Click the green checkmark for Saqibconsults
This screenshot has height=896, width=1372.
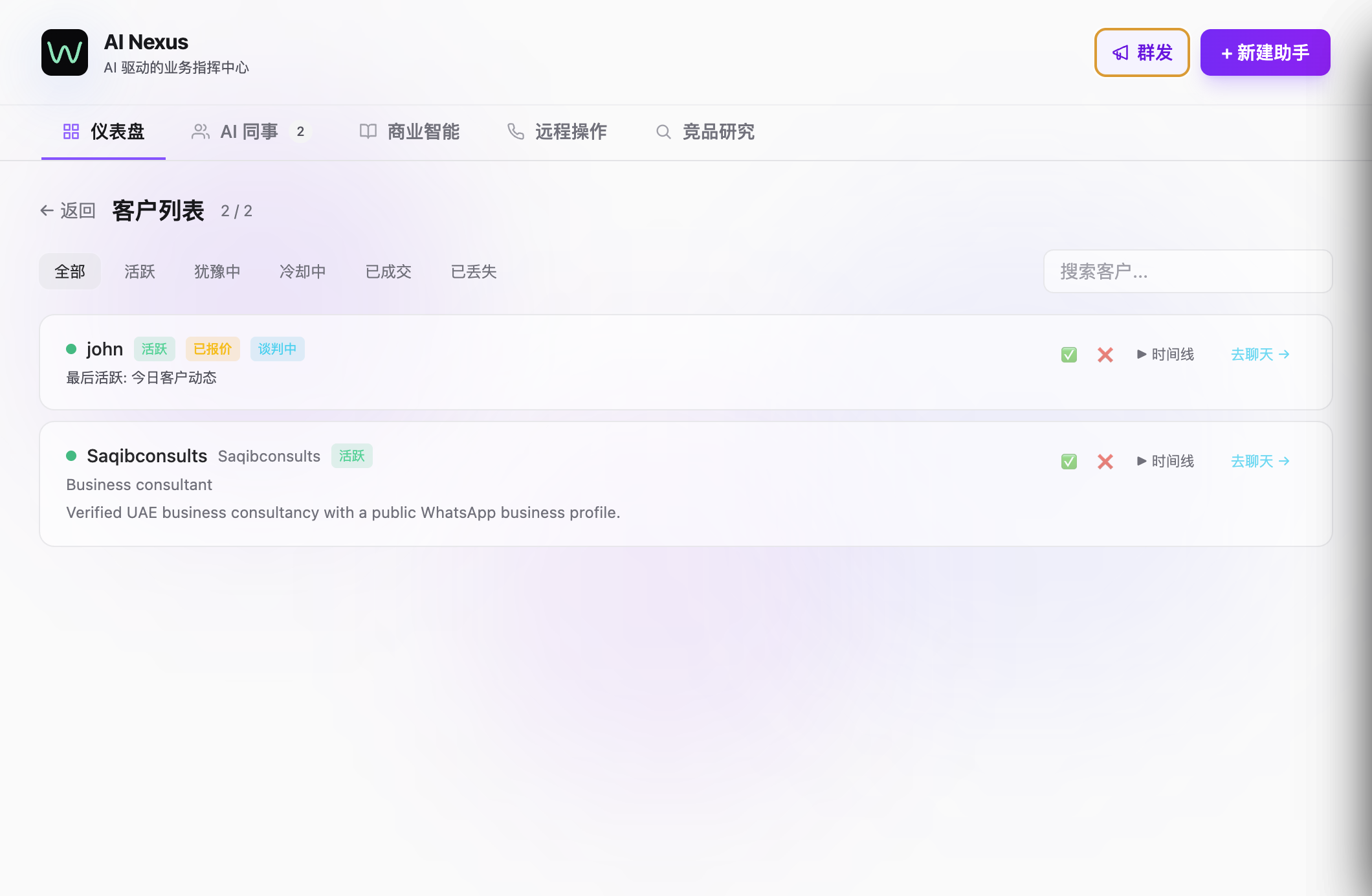pyautogui.click(x=1069, y=462)
